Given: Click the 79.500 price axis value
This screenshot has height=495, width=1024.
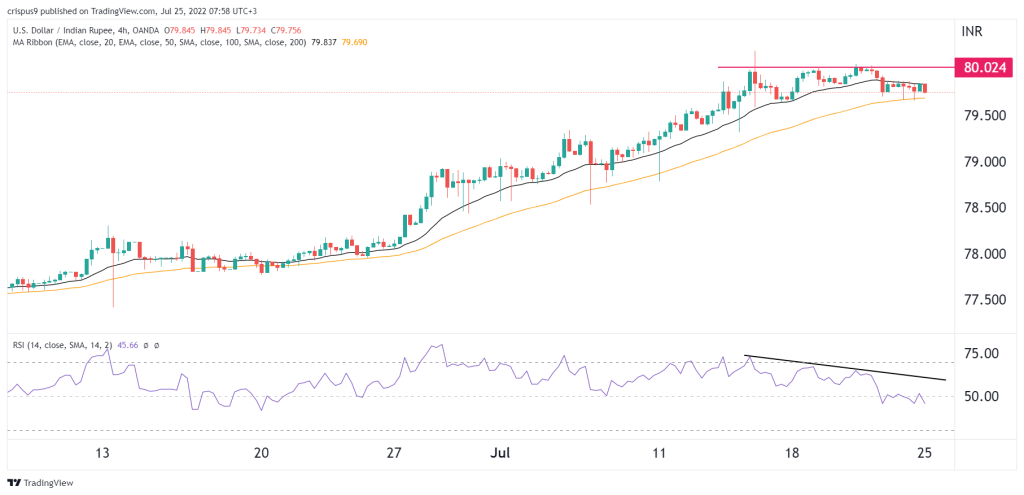Looking at the screenshot, I should pyautogui.click(x=986, y=116).
